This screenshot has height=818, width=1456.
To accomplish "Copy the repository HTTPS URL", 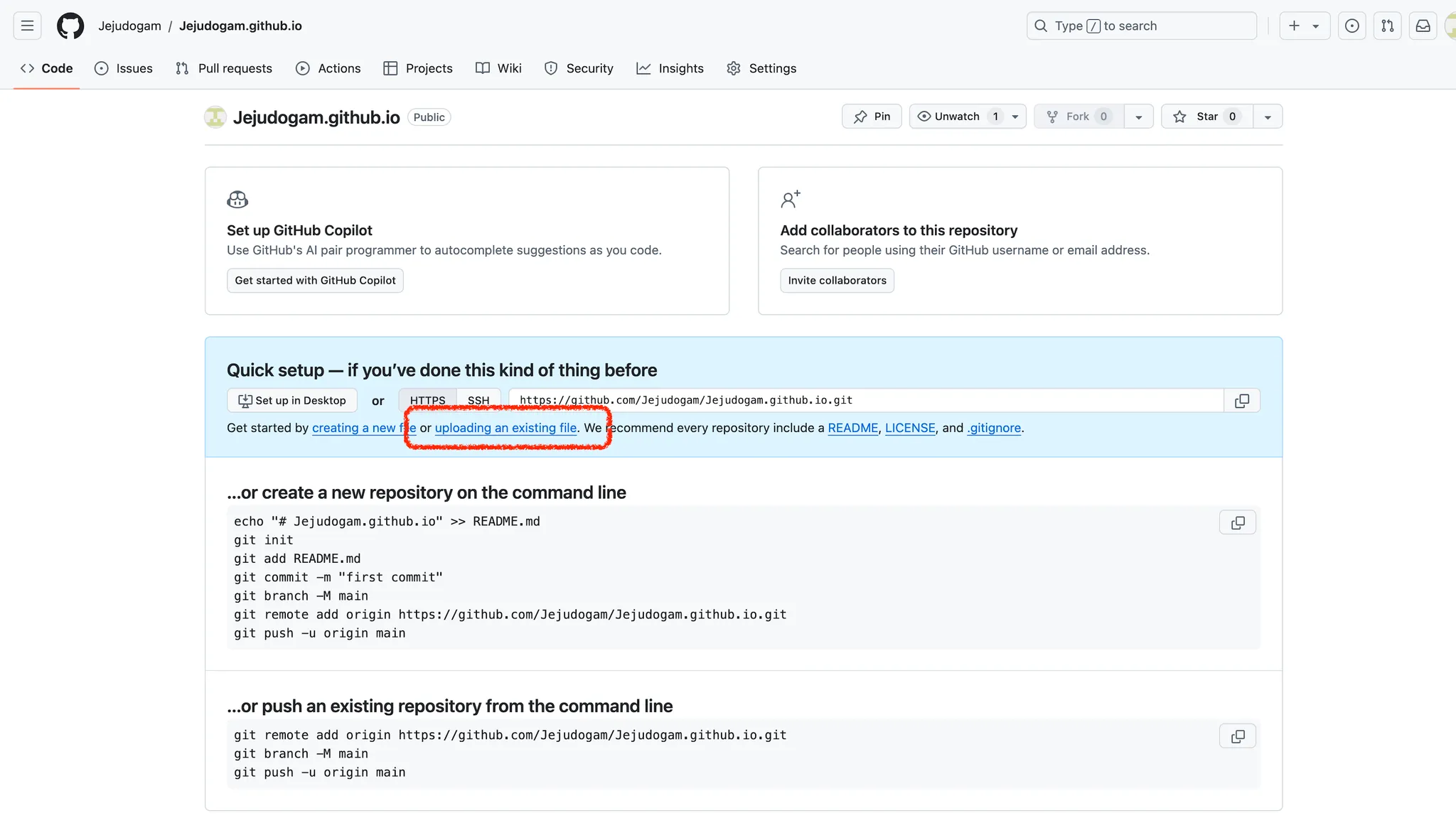I will [x=1241, y=401].
